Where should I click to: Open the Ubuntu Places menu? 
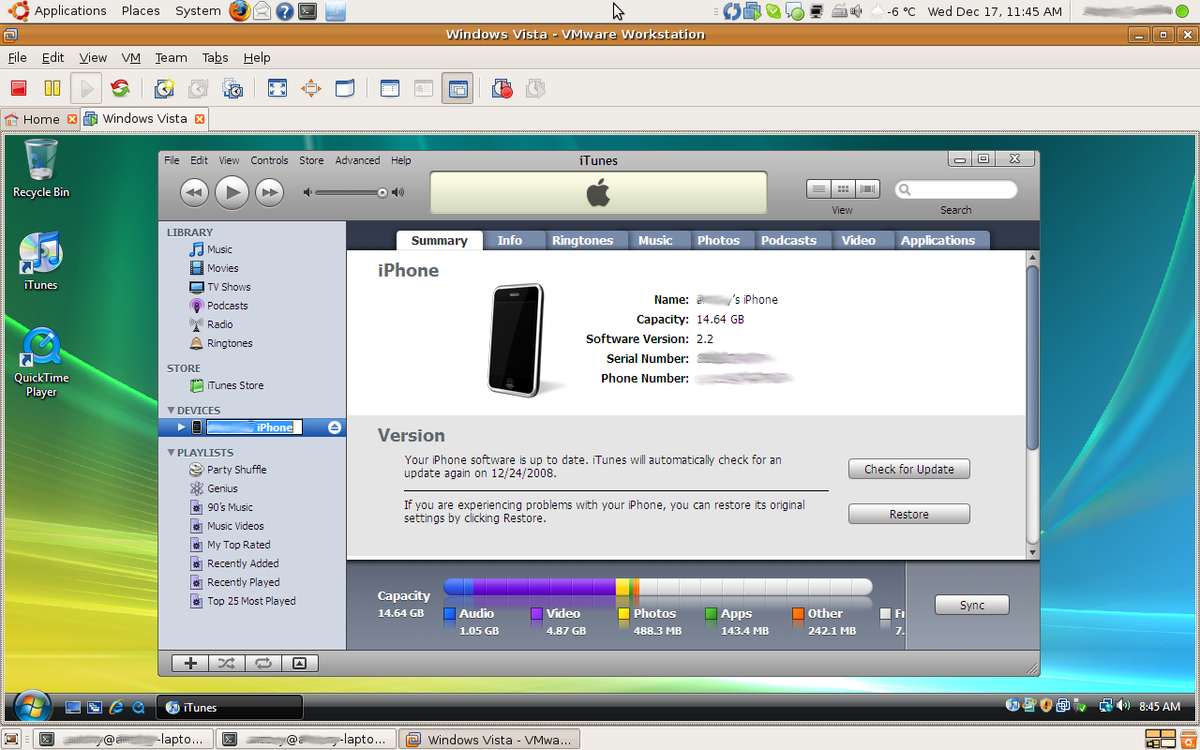coord(141,11)
